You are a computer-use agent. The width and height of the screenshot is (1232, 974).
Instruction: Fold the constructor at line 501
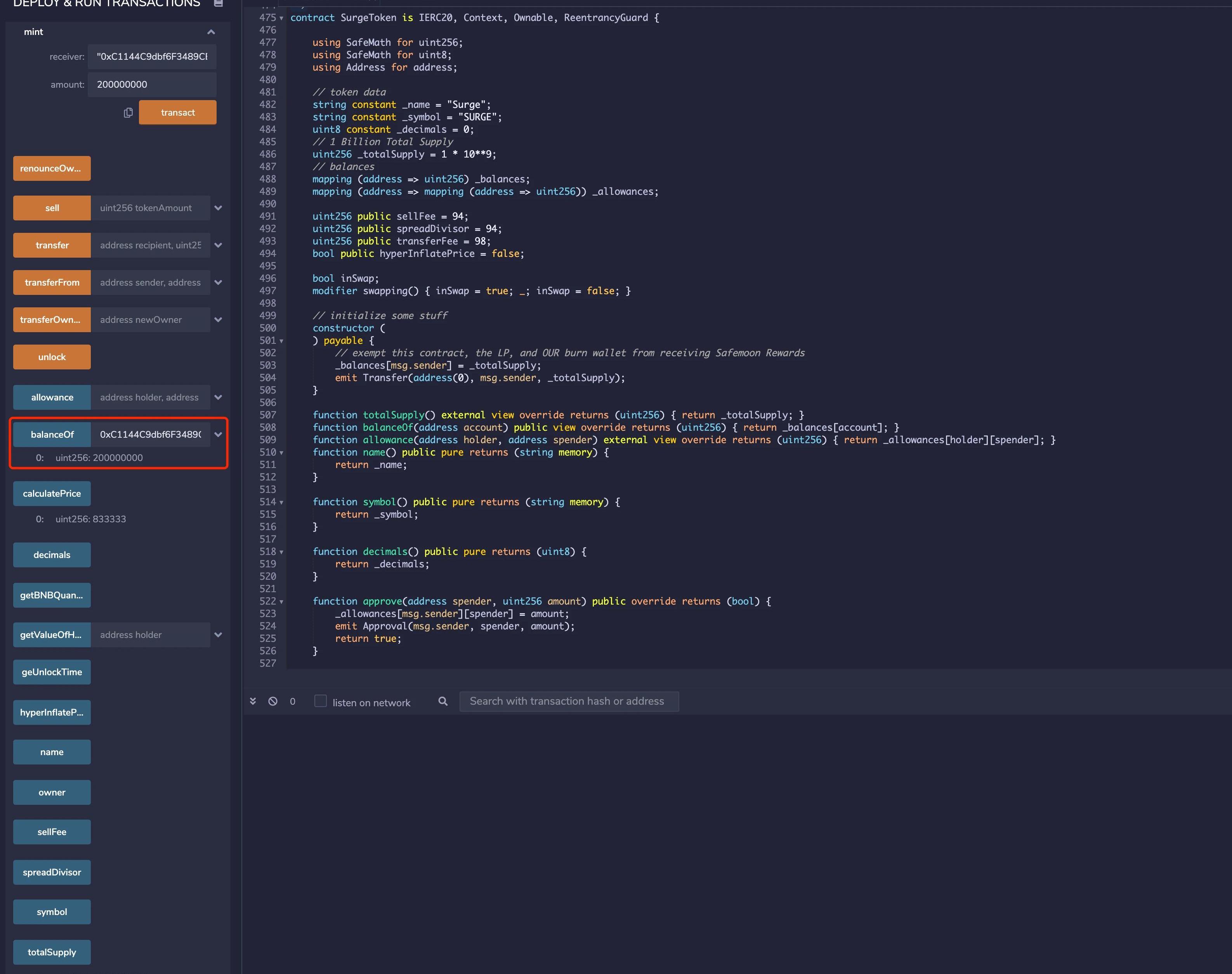[x=281, y=341]
